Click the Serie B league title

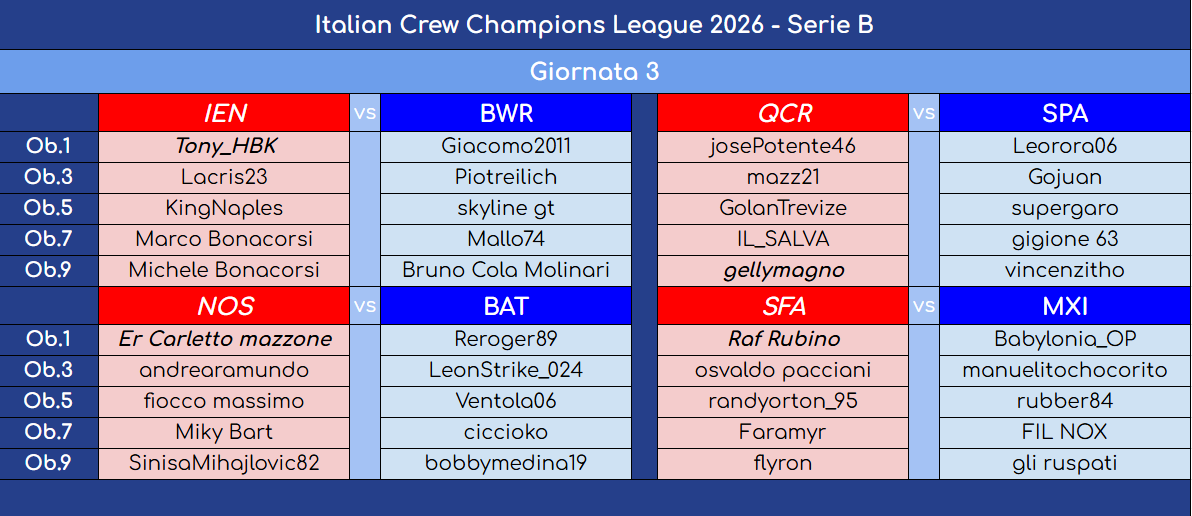(x=595, y=25)
